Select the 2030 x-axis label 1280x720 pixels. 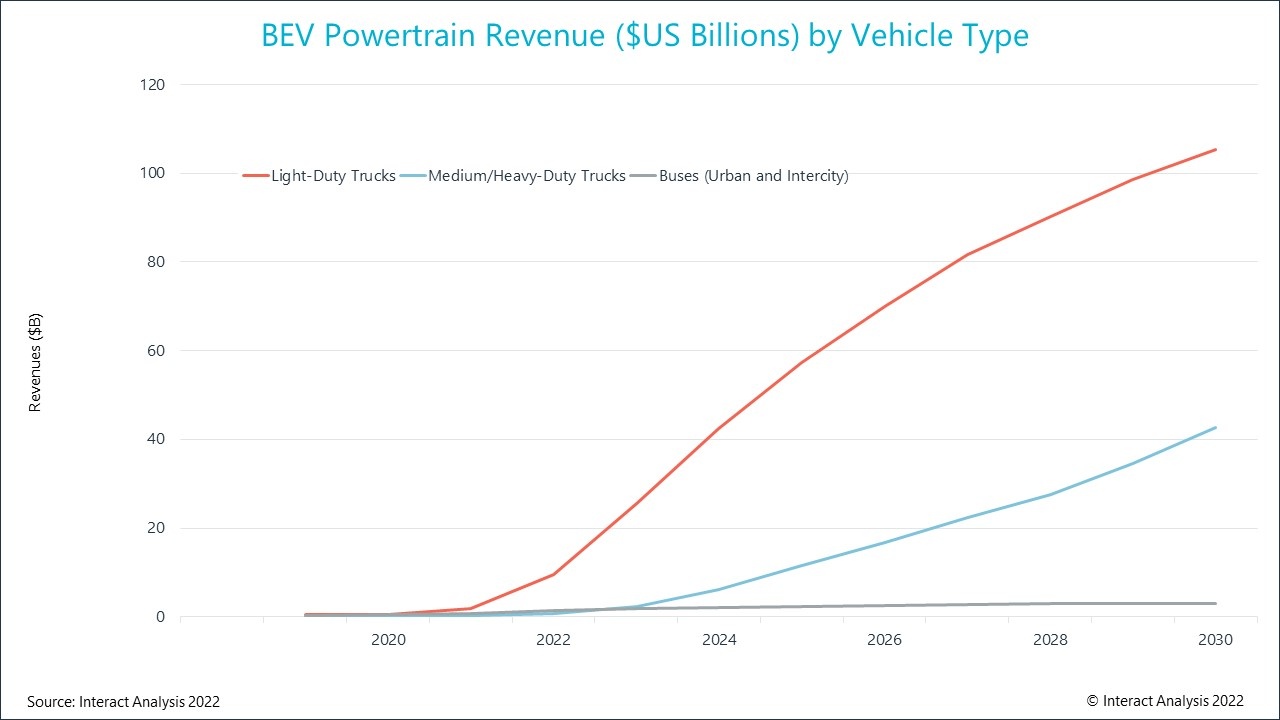1215,640
